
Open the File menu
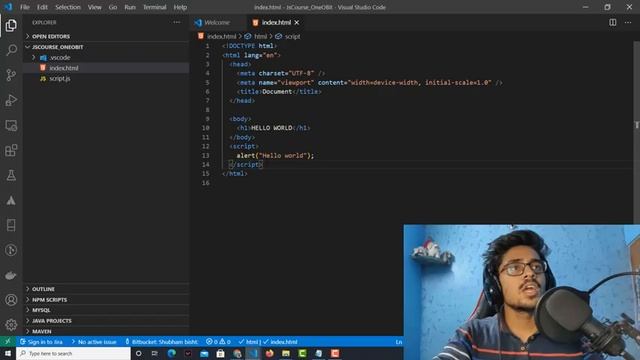(25, 7)
